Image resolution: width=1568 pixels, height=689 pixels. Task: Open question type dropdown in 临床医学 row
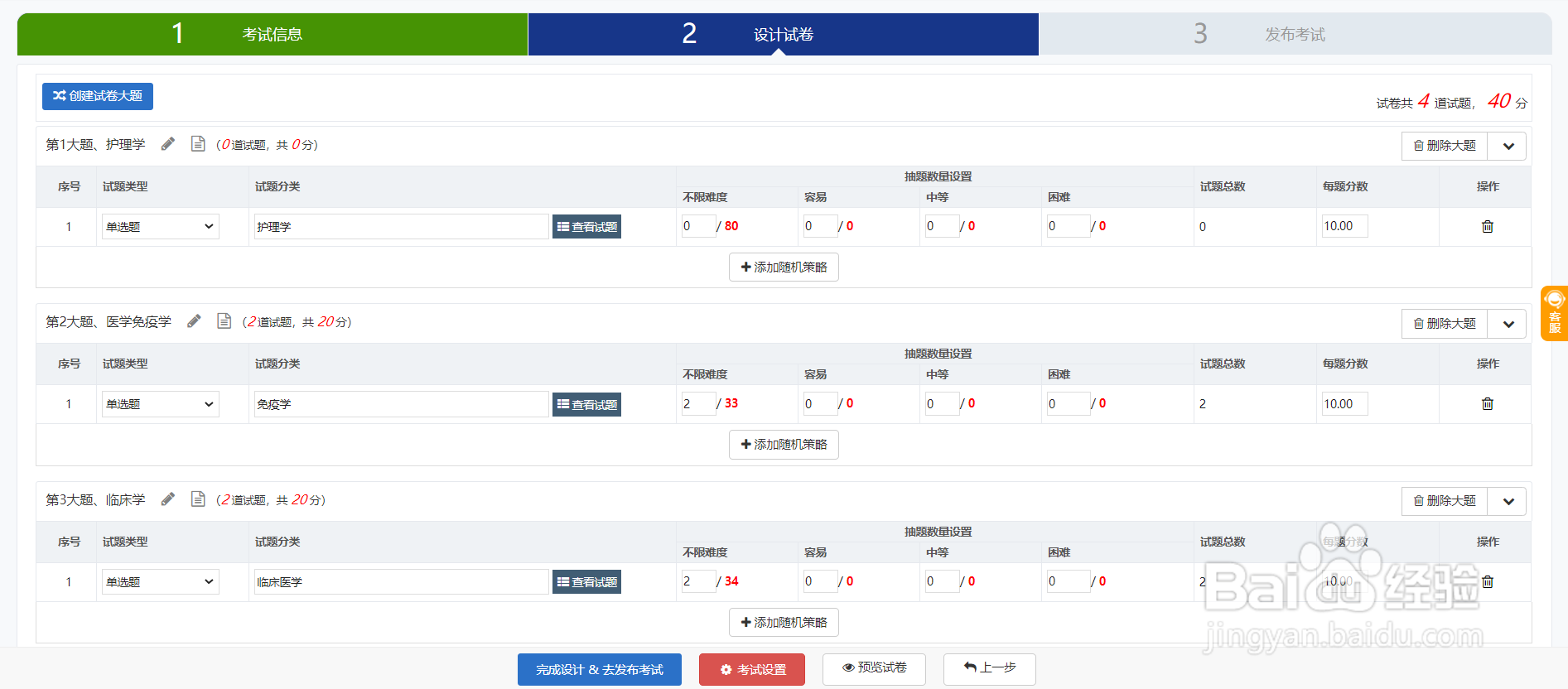[x=160, y=581]
